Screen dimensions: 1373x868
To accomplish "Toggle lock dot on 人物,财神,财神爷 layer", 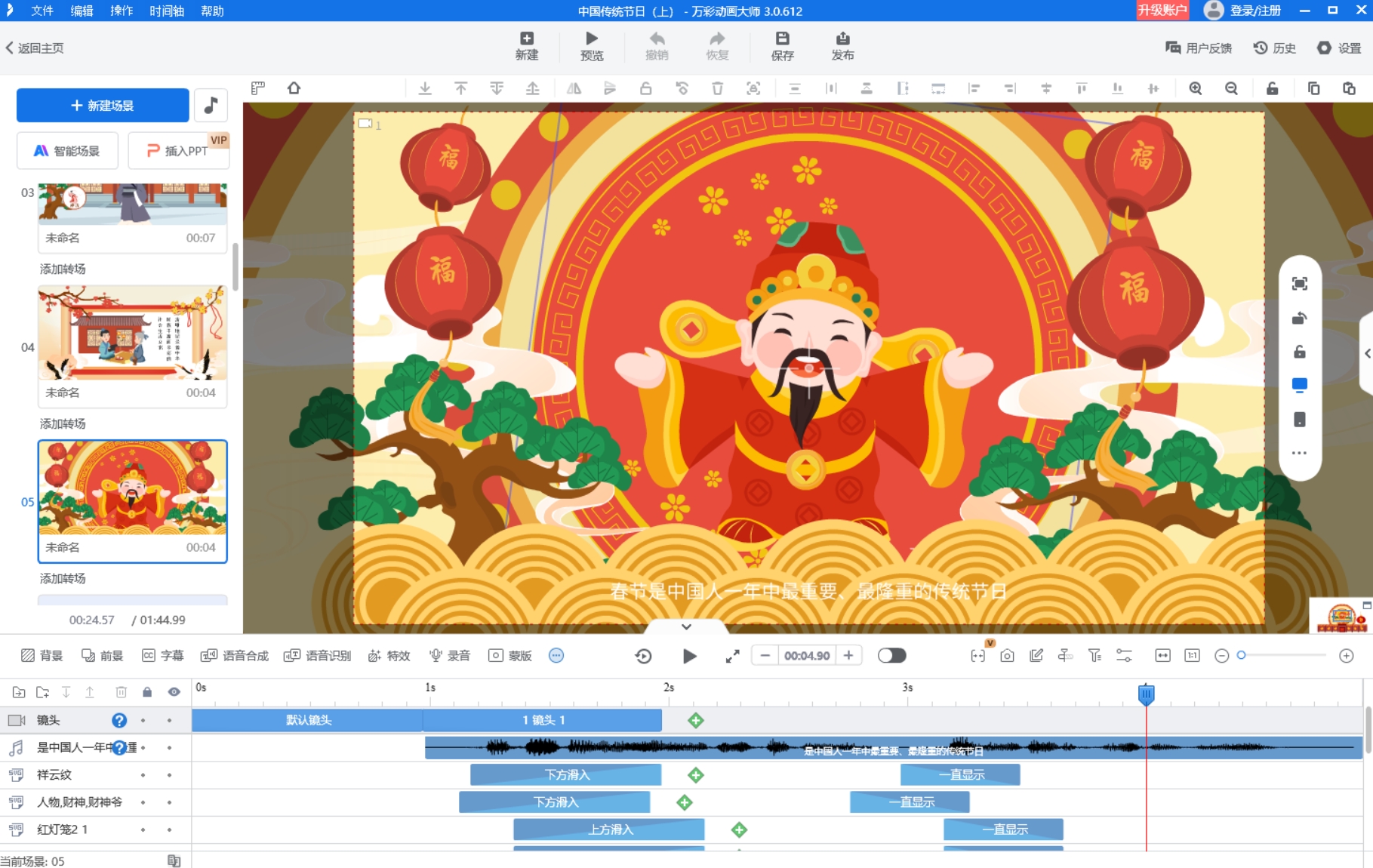I will pos(143,802).
